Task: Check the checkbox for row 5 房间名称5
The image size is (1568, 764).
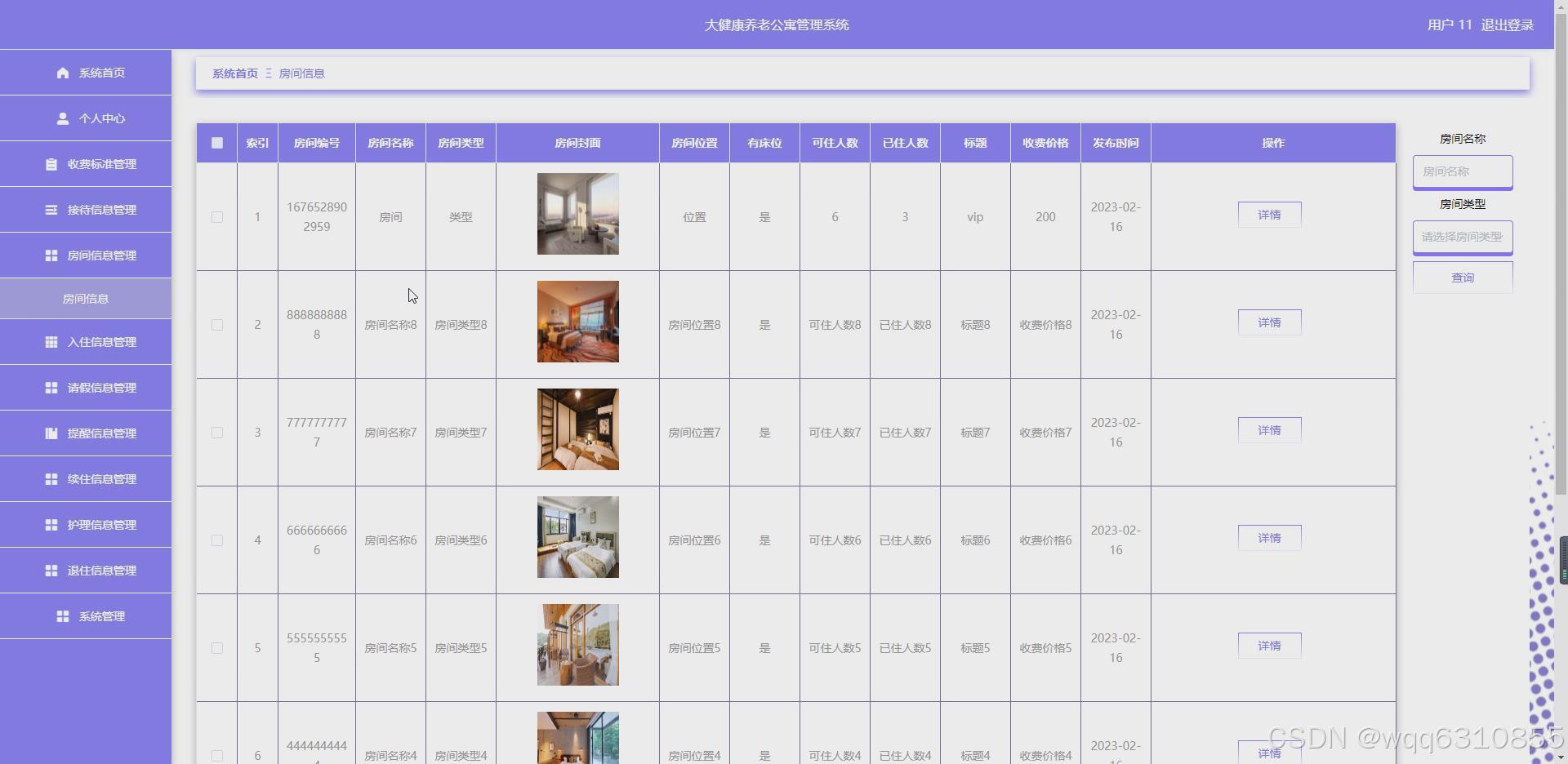Action: [x=217, y=648]
